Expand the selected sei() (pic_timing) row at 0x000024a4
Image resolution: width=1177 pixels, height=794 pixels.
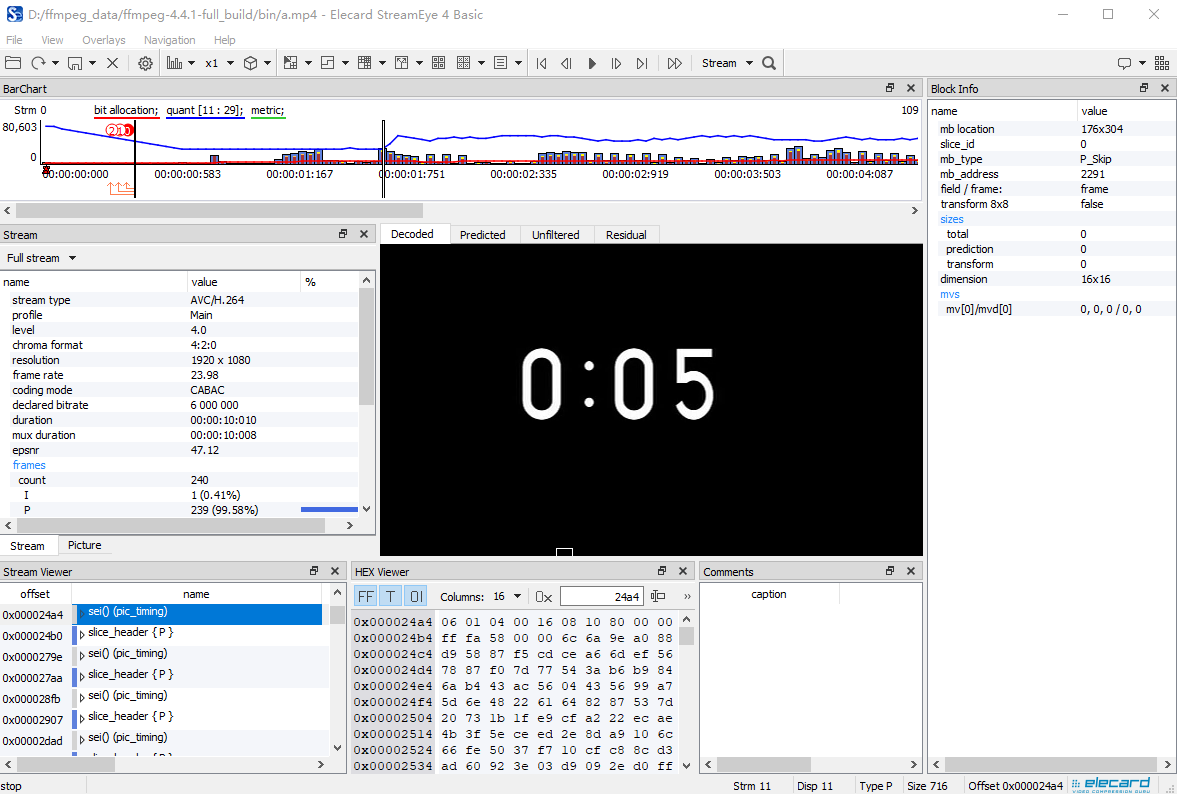click(x=82, y=613)
